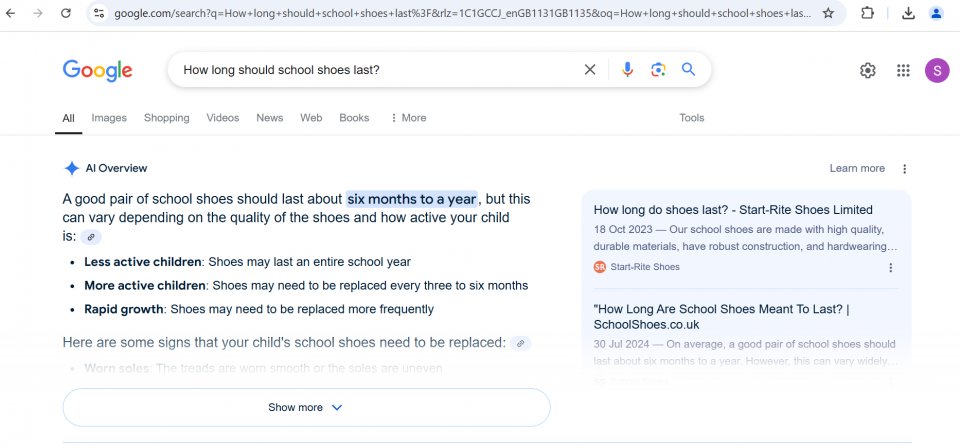Image resolution: width=960 pixels, height=447 pixels.
Task: Open Google settings gear
Action: point(868,70)
